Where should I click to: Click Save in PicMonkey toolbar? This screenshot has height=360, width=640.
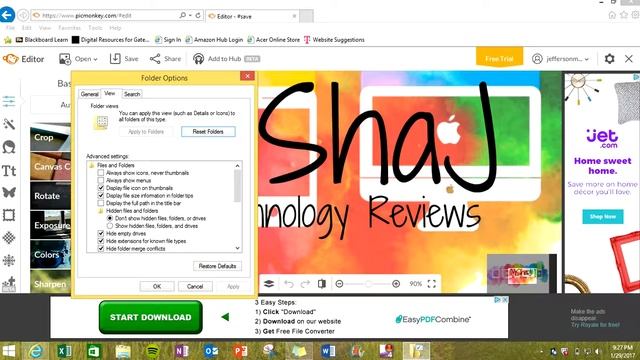pyautogui.click(x=124, y=59)
